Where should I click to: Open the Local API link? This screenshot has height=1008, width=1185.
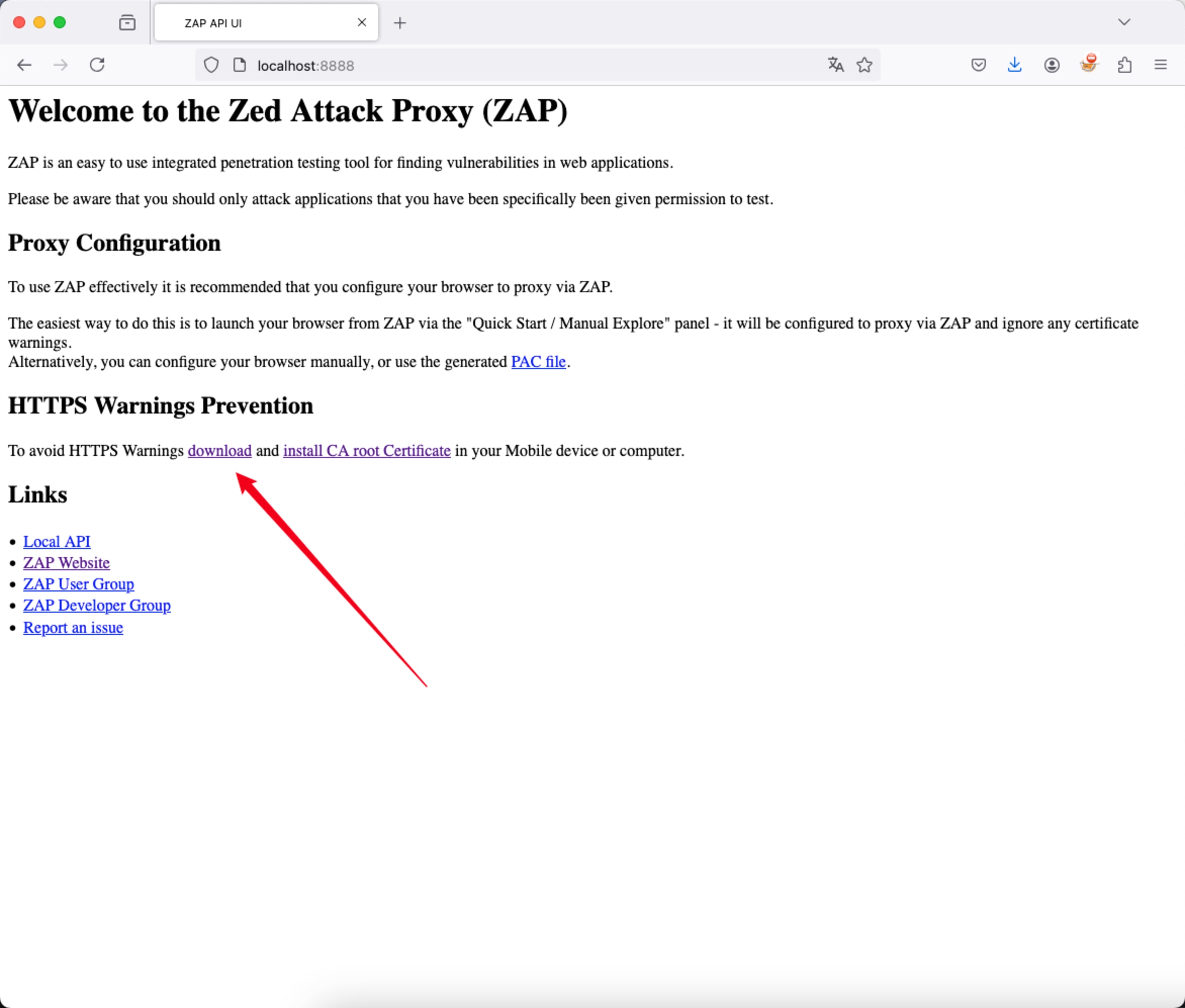(57, 542)
